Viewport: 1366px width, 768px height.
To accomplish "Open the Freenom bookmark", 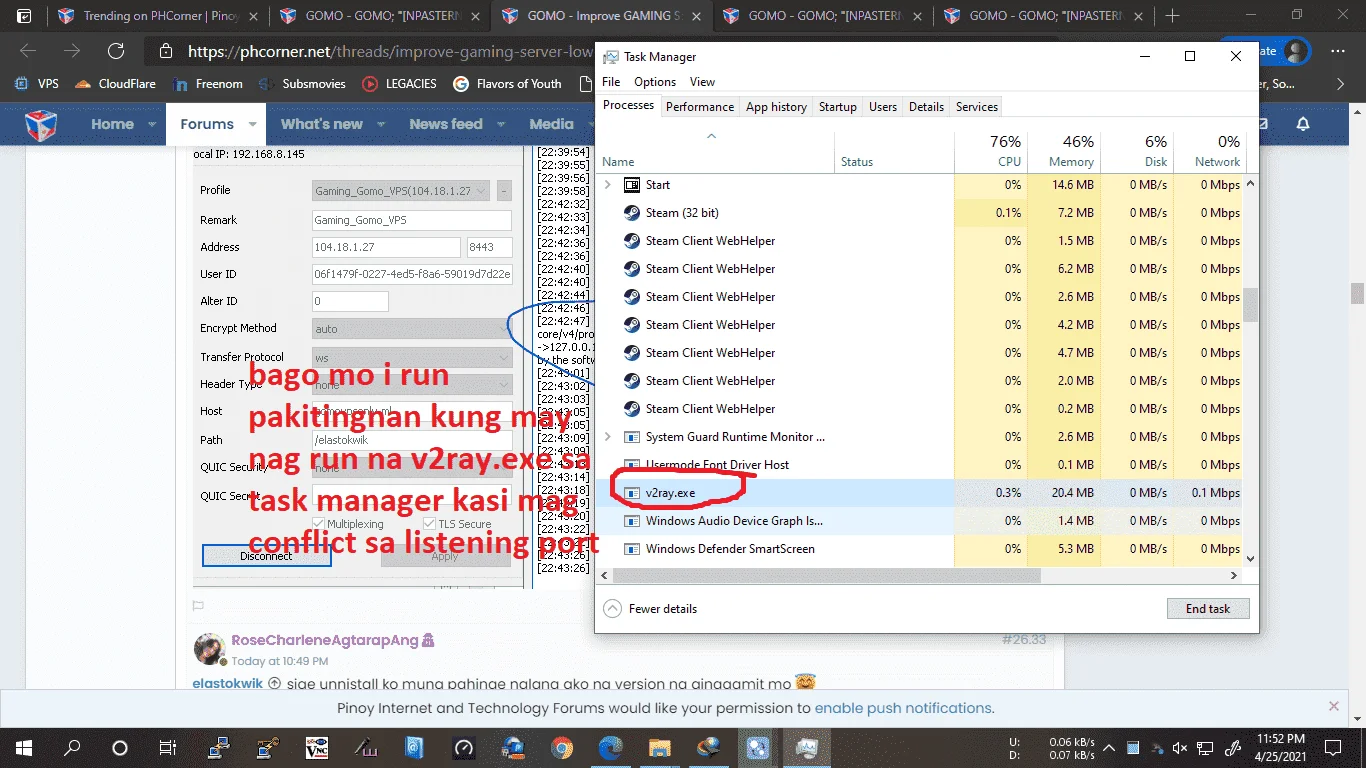I will click(208, 84).
